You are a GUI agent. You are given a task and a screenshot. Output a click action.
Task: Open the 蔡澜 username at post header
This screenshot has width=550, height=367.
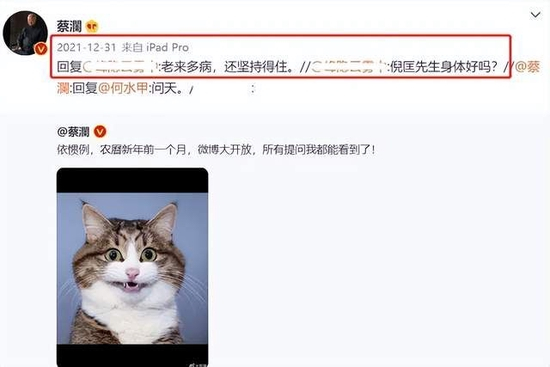69,26
